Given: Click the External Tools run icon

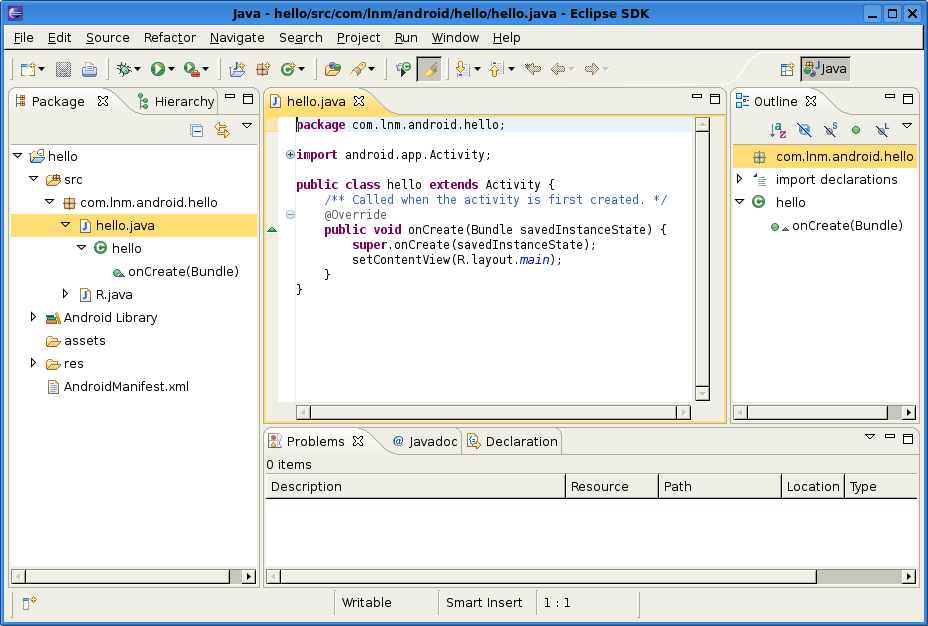Looking at the screenshot, I should pos(191,69).
